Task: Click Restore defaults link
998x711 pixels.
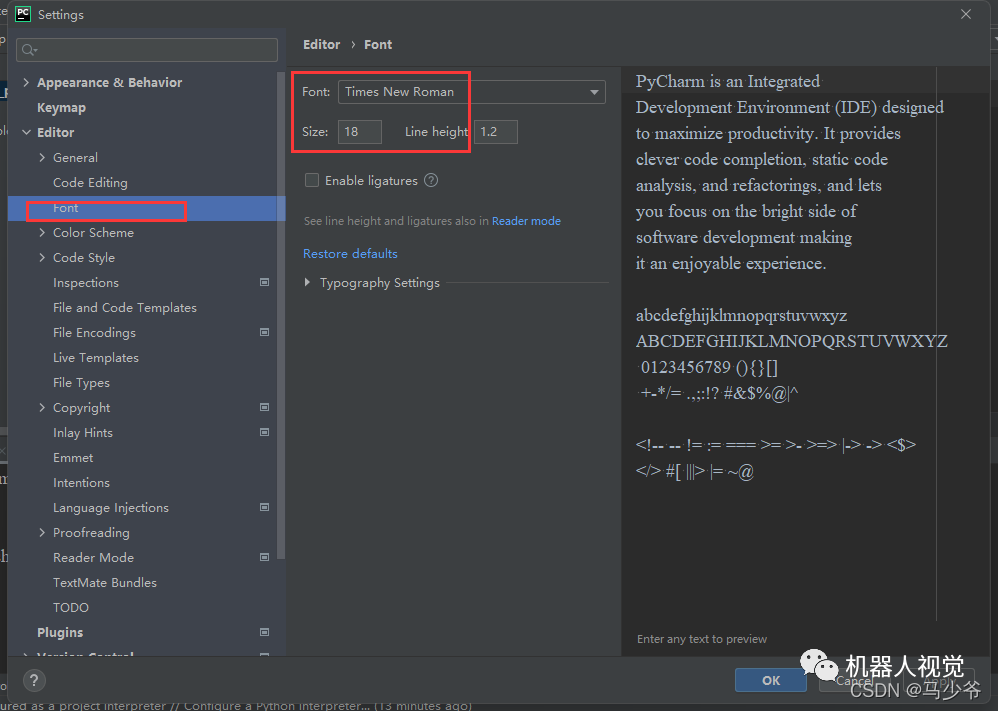Action: tap(350, 253)
